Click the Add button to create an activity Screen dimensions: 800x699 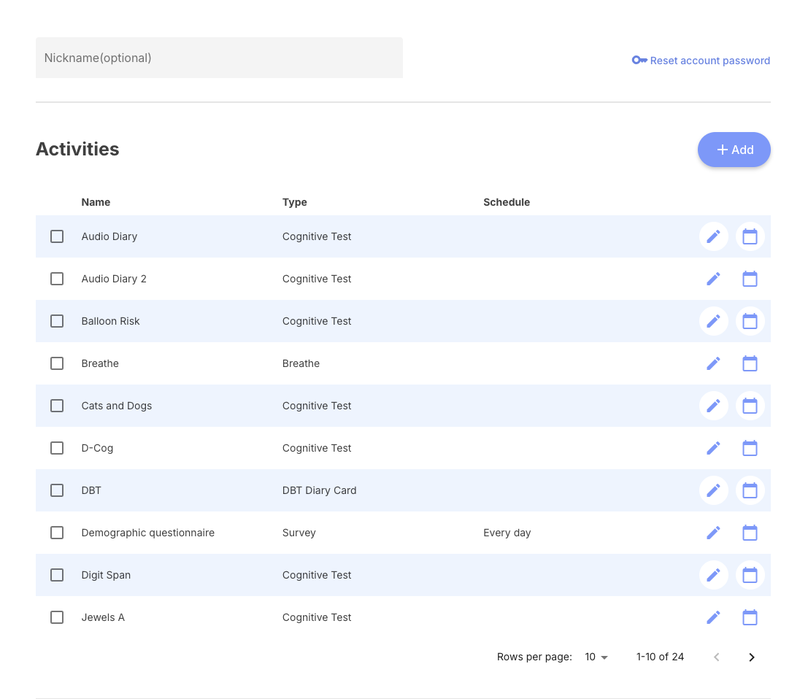[734, 149]
